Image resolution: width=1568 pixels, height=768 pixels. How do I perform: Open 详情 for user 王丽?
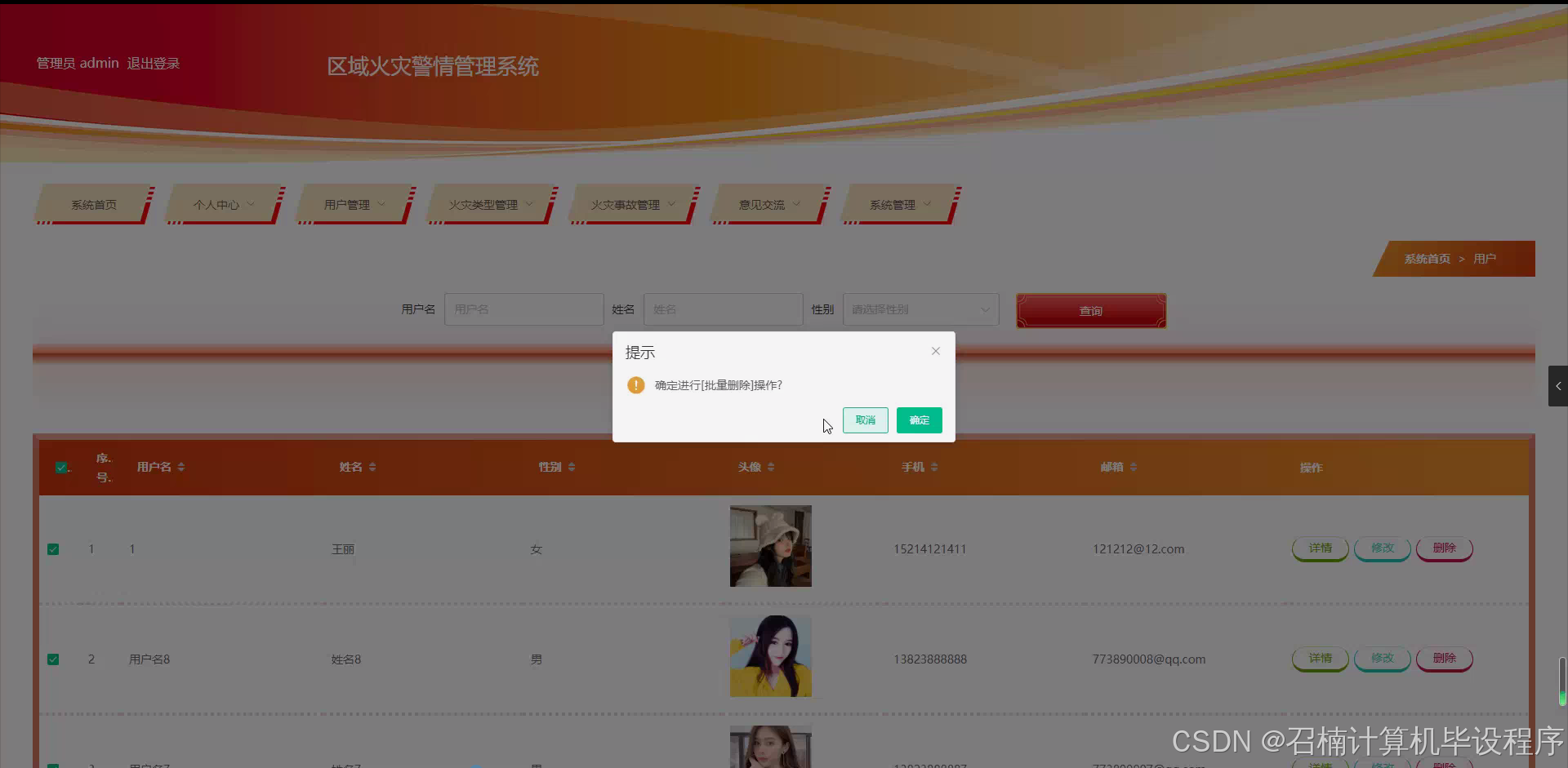click(1321, 548)
